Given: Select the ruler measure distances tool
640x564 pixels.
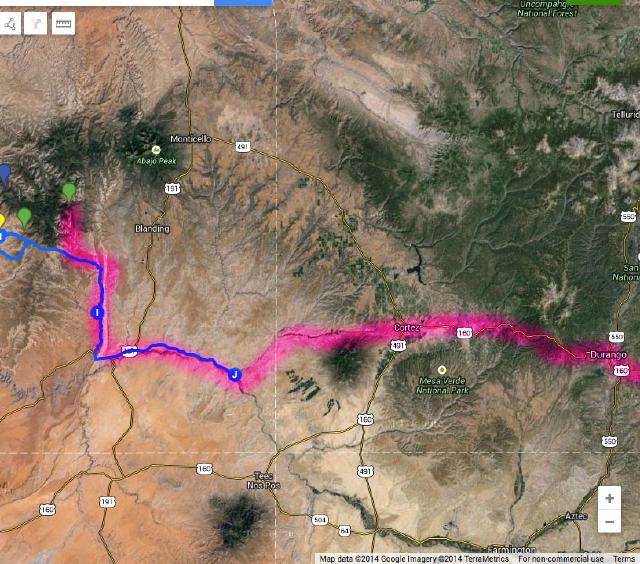Looking at the screenshot, I should pos(63,24).
